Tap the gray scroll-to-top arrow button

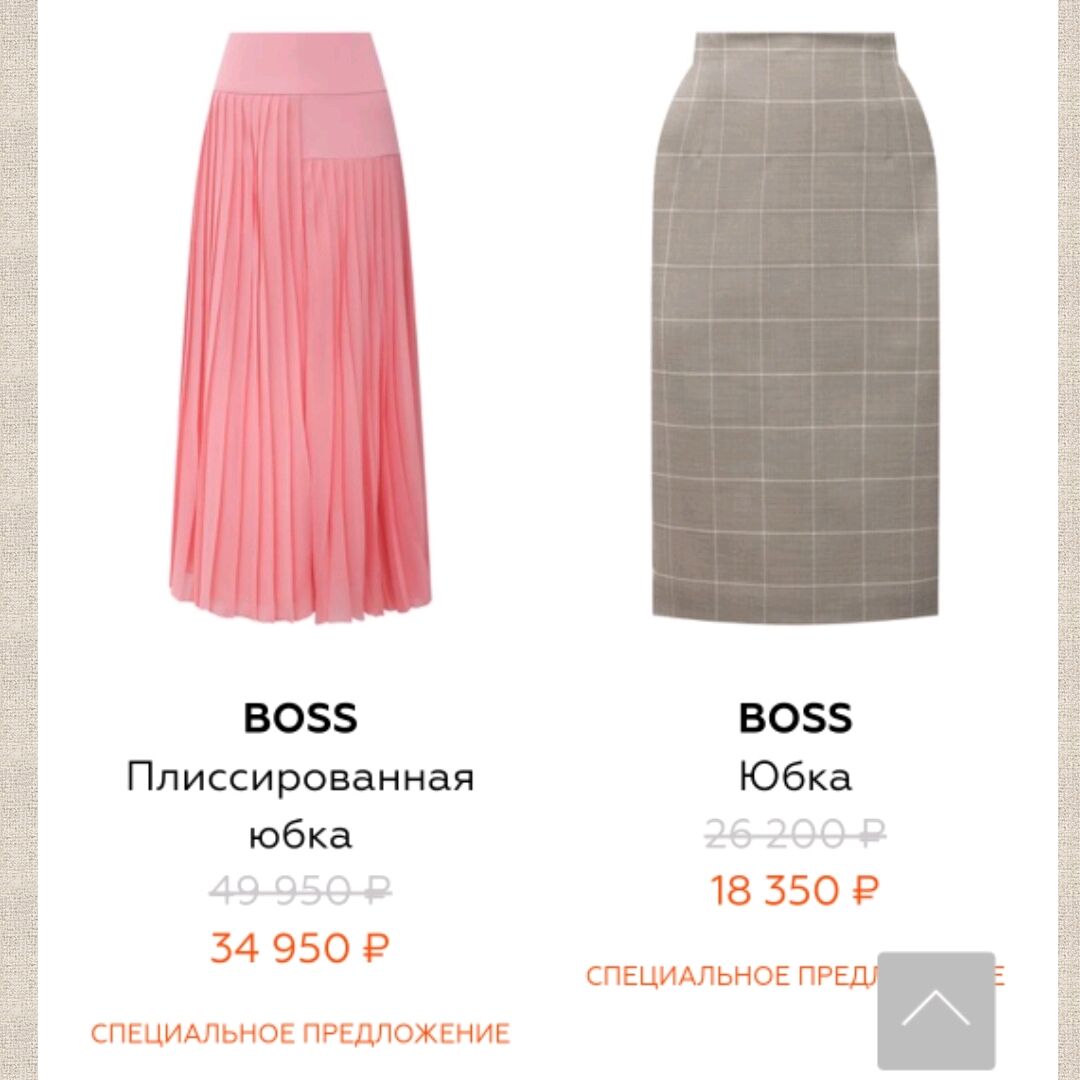click(936, 1010)
